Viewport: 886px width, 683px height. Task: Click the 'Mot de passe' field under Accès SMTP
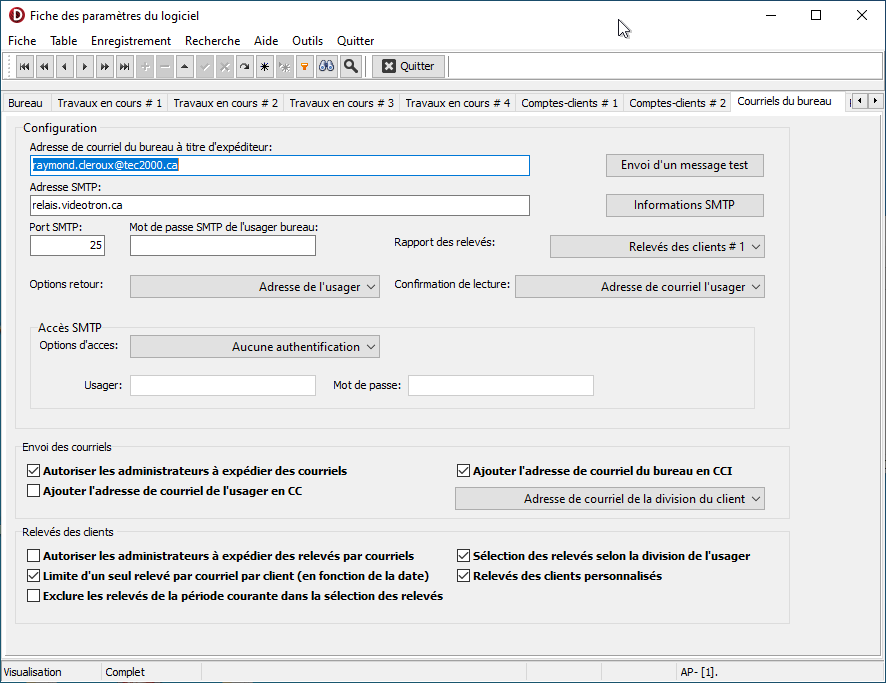(501, 385)
